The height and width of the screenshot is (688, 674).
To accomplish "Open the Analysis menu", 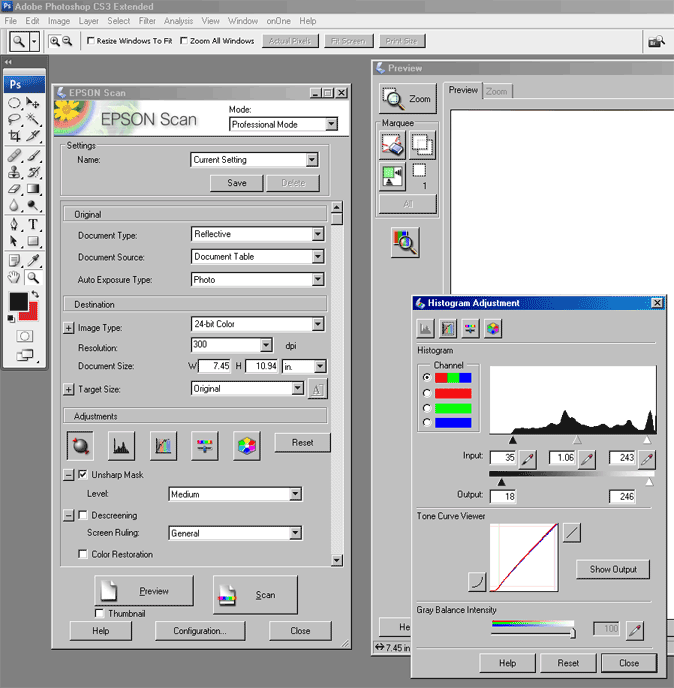I will [178, 21].
